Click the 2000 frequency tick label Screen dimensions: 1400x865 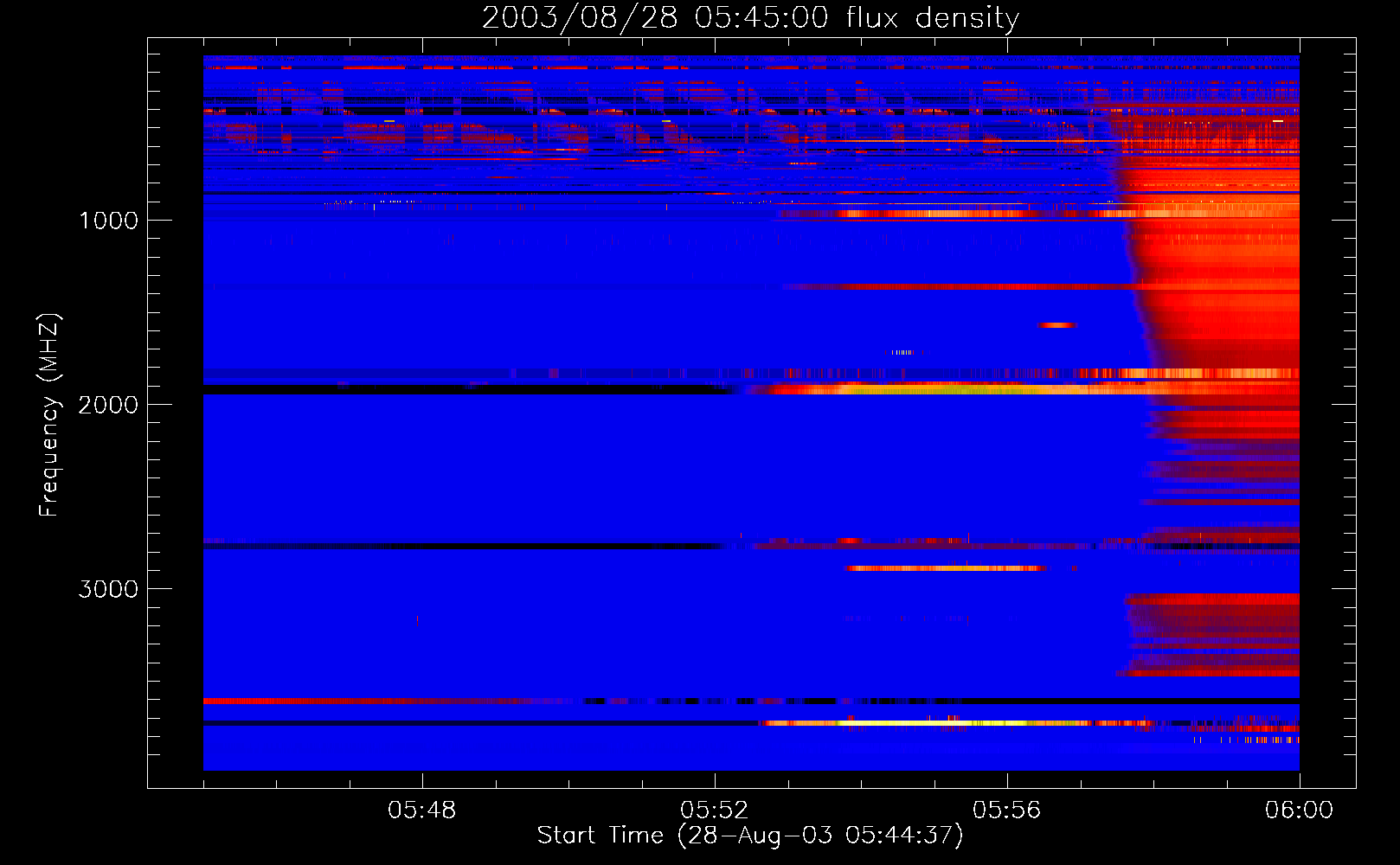[108, 405]
